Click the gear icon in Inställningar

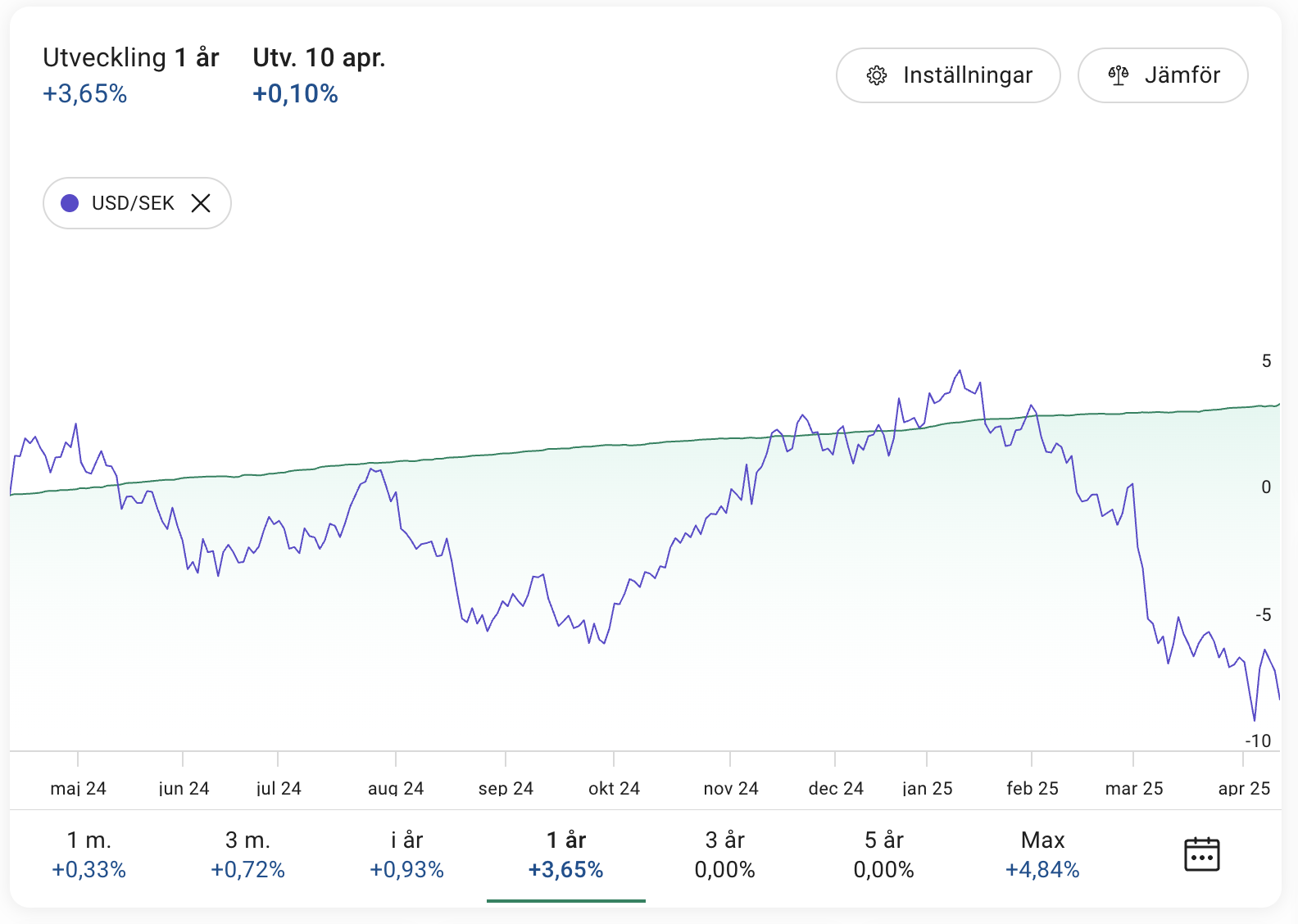(x=877, y=75)
